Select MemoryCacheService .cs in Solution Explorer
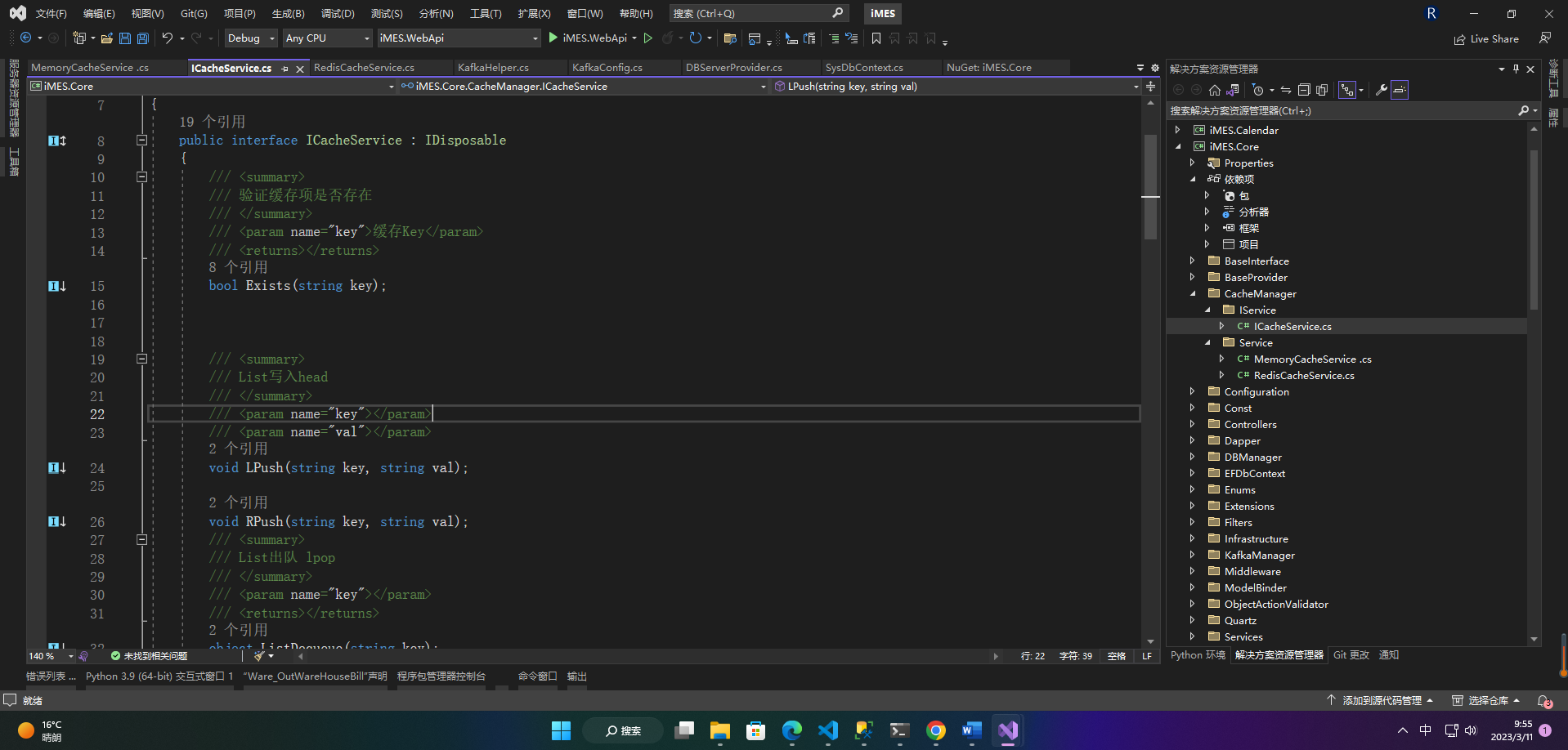Image resolution: width=1568 pixels, height=750 pixels. click(1312, 359)
